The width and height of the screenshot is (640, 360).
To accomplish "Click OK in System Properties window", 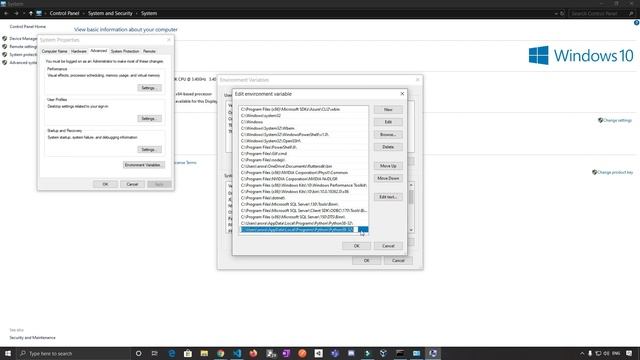I will point(105,184).
